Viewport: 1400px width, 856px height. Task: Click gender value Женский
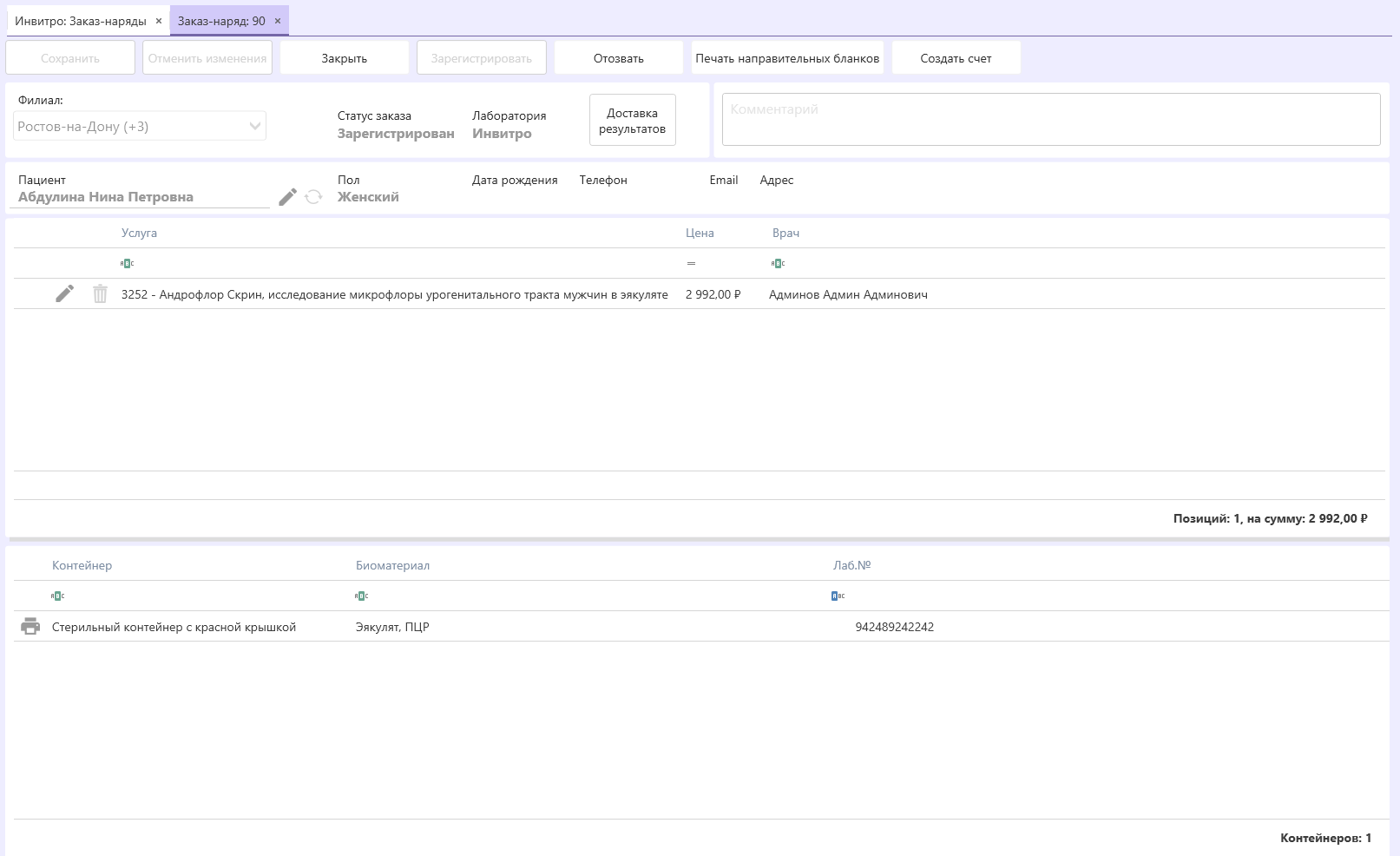coord(368,197)
